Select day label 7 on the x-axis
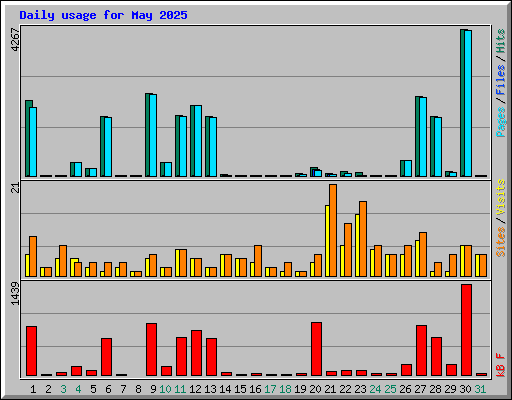Screen dimensions: 512x400 point(123,389)
